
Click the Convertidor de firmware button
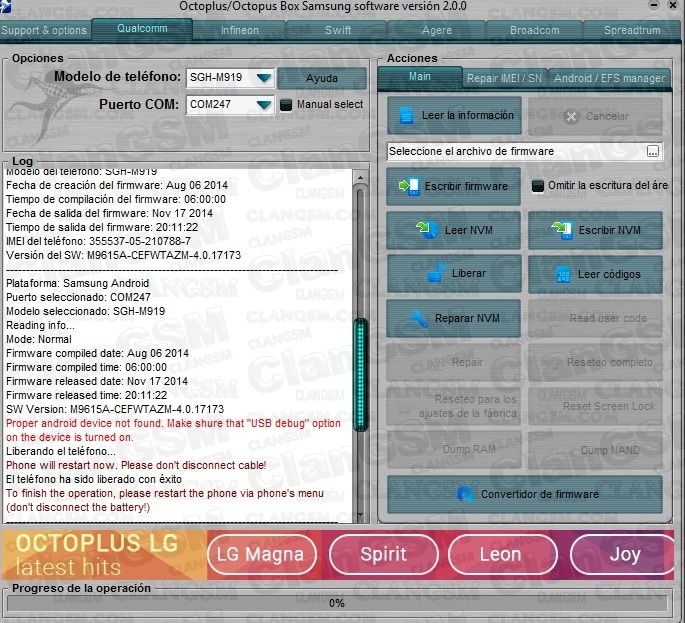(525, 494)
